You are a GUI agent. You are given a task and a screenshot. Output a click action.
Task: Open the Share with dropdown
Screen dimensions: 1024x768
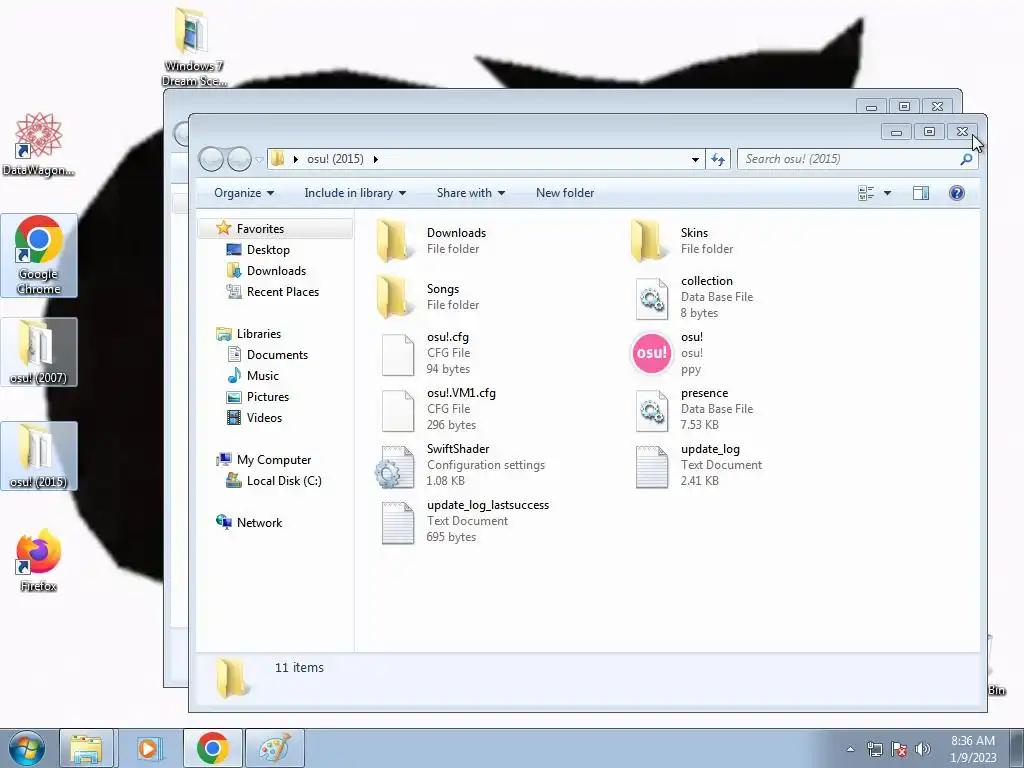click(471, 193)
